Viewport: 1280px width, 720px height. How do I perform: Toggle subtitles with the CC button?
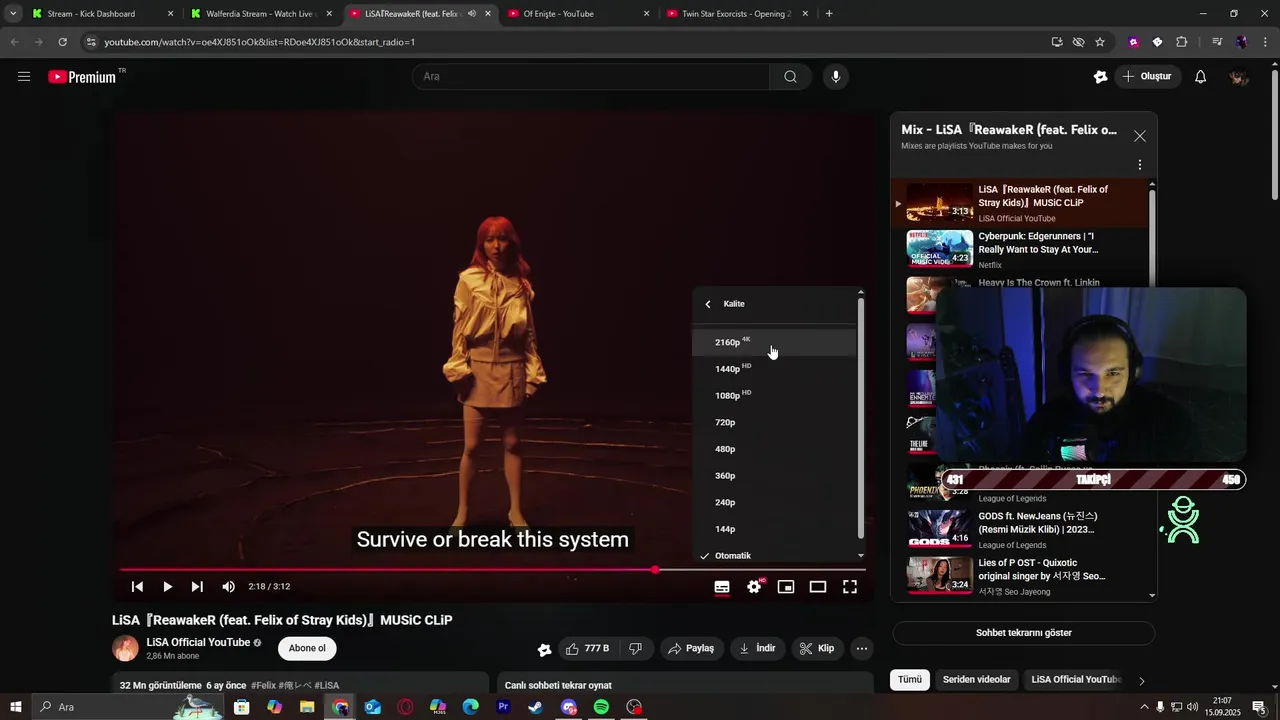722,587
